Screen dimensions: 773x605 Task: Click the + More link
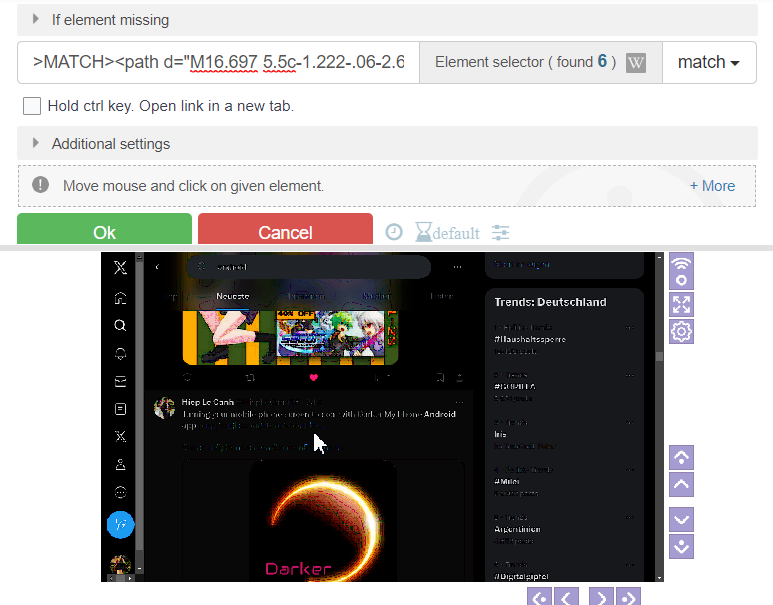(712, 186)
